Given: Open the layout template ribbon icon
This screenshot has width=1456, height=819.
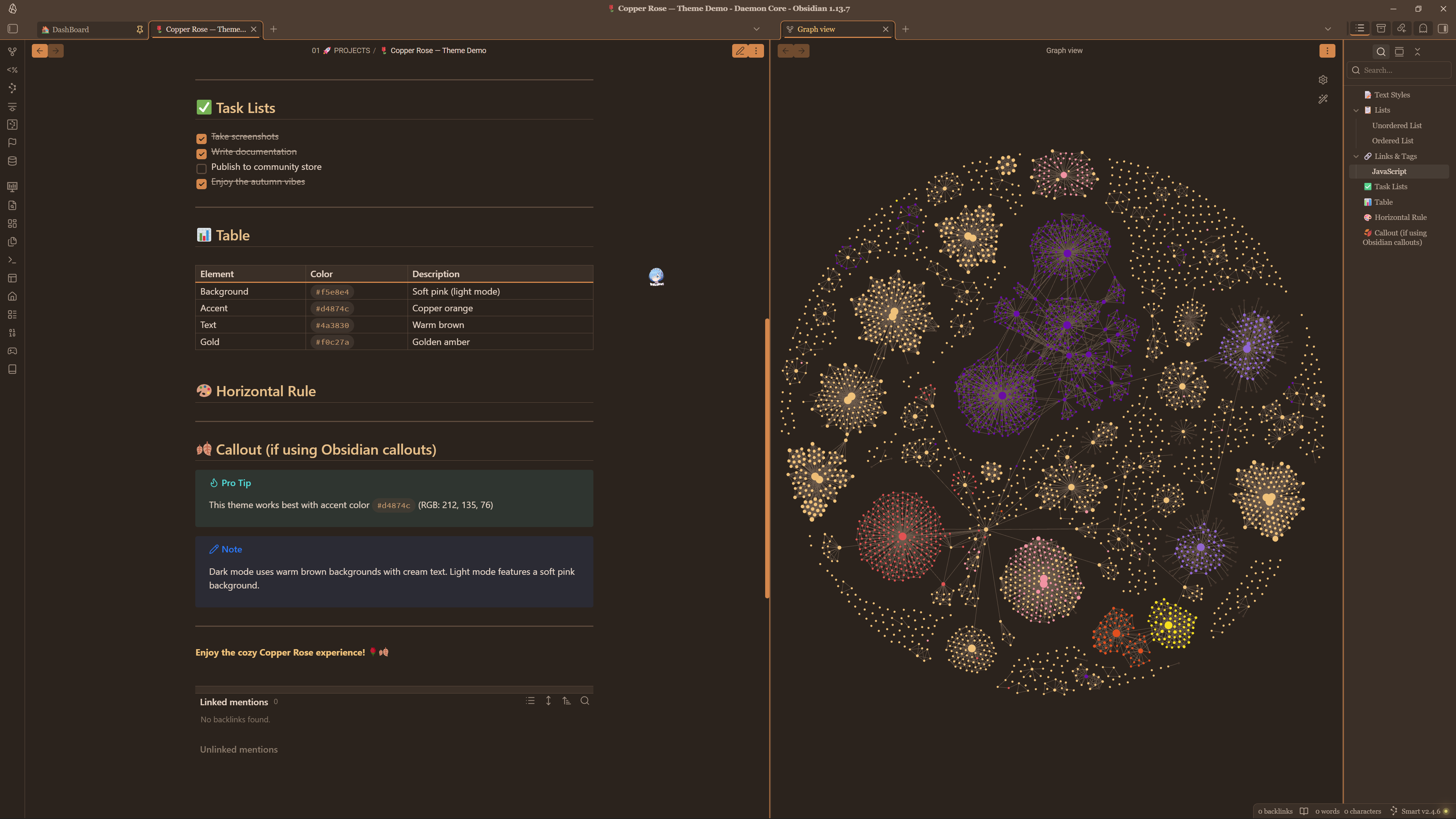Looking at the screenshot, I should 13,278.
